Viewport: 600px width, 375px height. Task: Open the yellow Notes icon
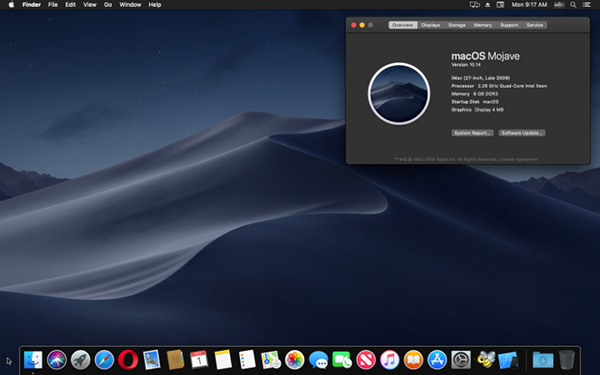tap(223, 360)
